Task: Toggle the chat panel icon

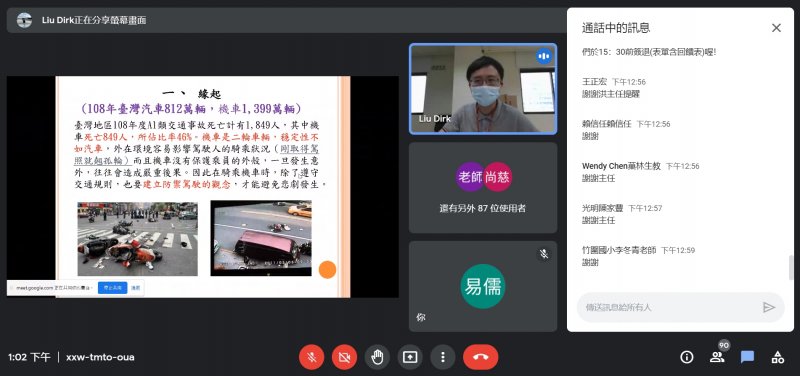Action: [x=747, y=357]
